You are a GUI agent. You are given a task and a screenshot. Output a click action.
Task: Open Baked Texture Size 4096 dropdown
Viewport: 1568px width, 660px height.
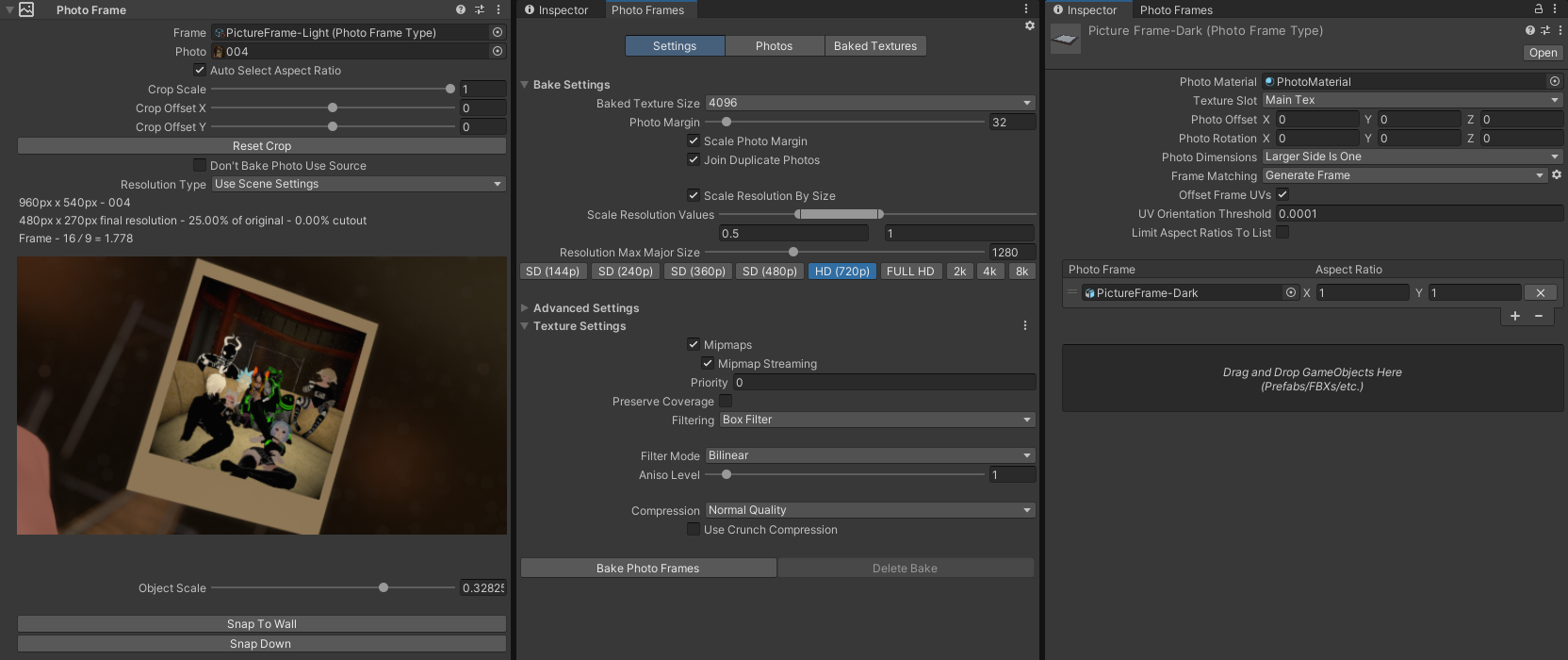871,103
